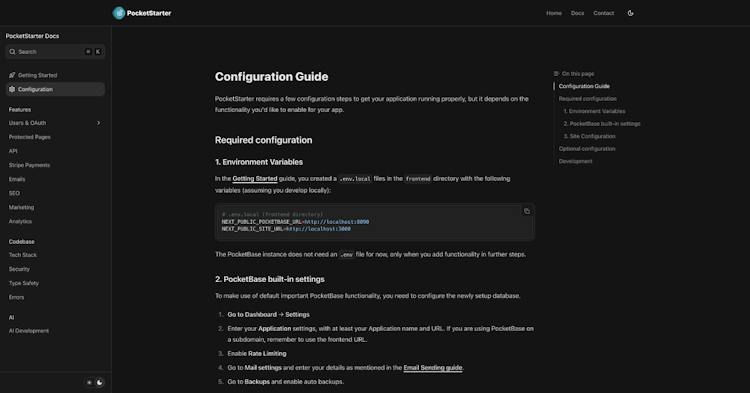This screenshot has width=750, height=393.
Task: Jump to 1. Environment Variables in outline
Action: 594,111
